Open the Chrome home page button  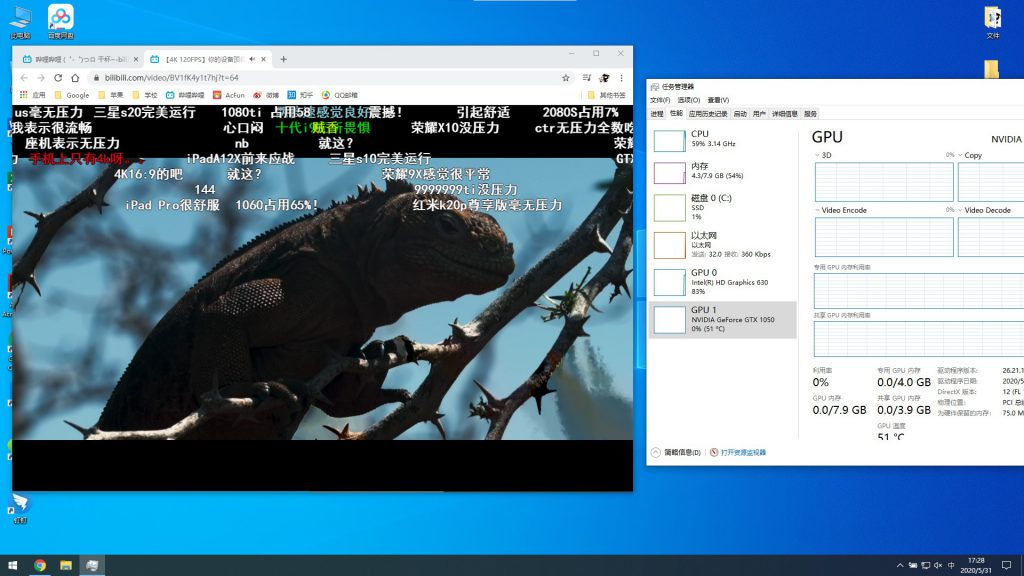point(75,78)
